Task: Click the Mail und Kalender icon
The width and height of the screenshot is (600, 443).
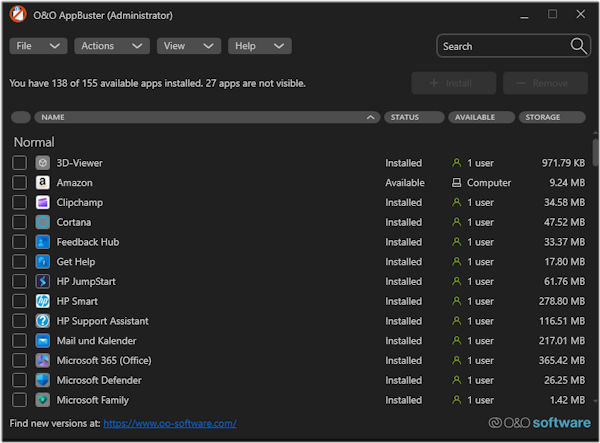Action: (x=42, y=341)
